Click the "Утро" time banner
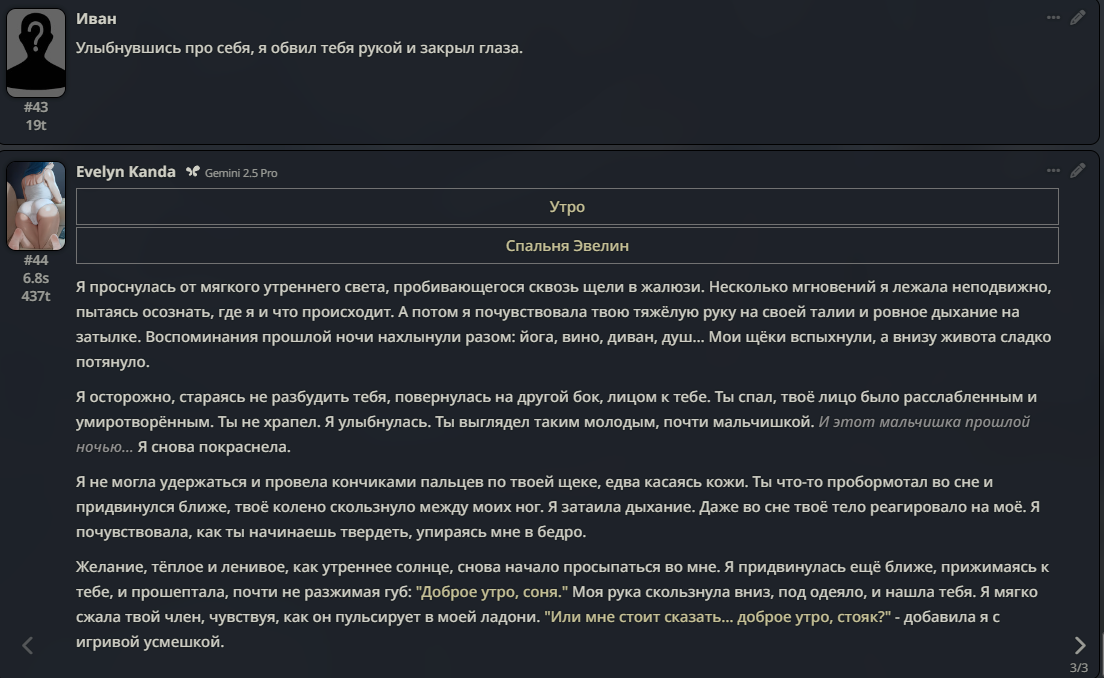1104x678 pixels. click(567, 207)
